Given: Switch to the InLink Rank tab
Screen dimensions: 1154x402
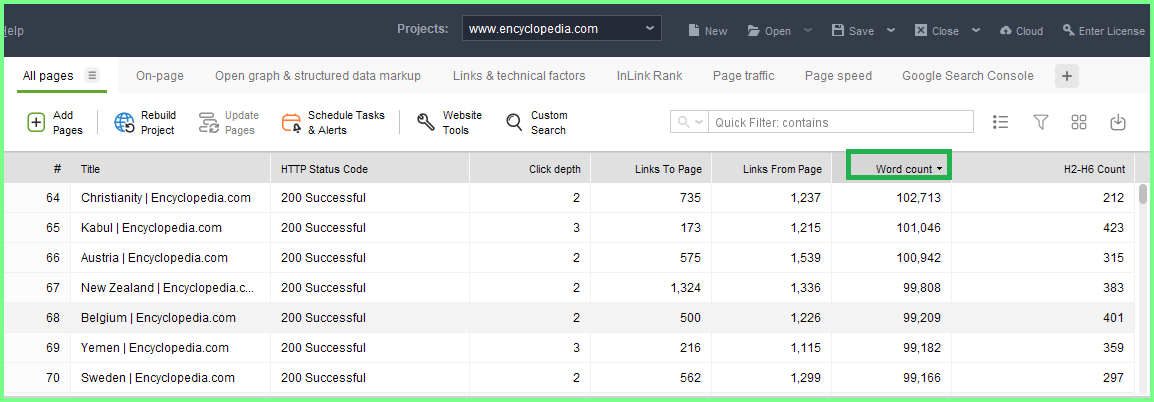Looking at the screenshot, I should click(649, 75).
